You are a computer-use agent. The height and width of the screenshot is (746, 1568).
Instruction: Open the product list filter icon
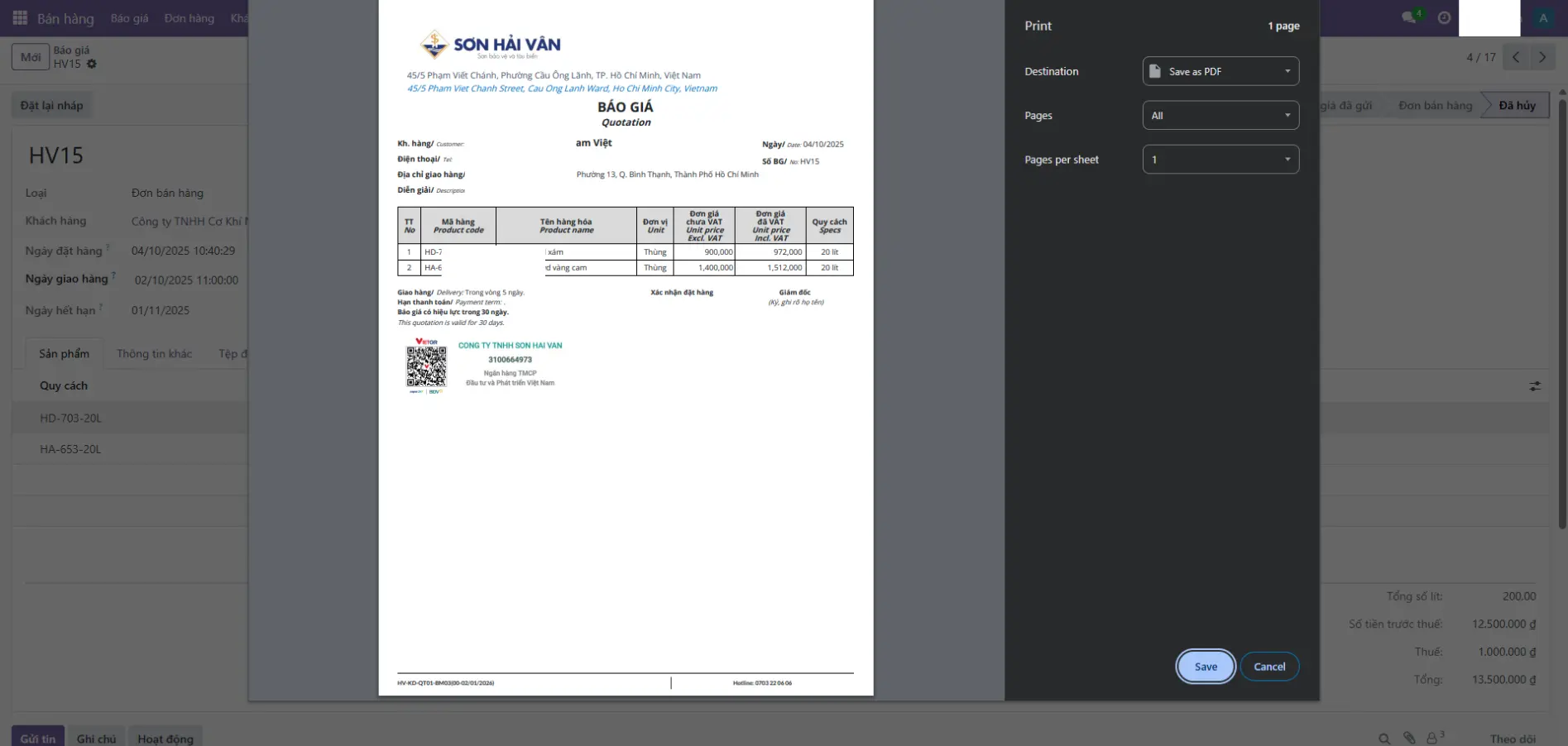(1535, 385)
